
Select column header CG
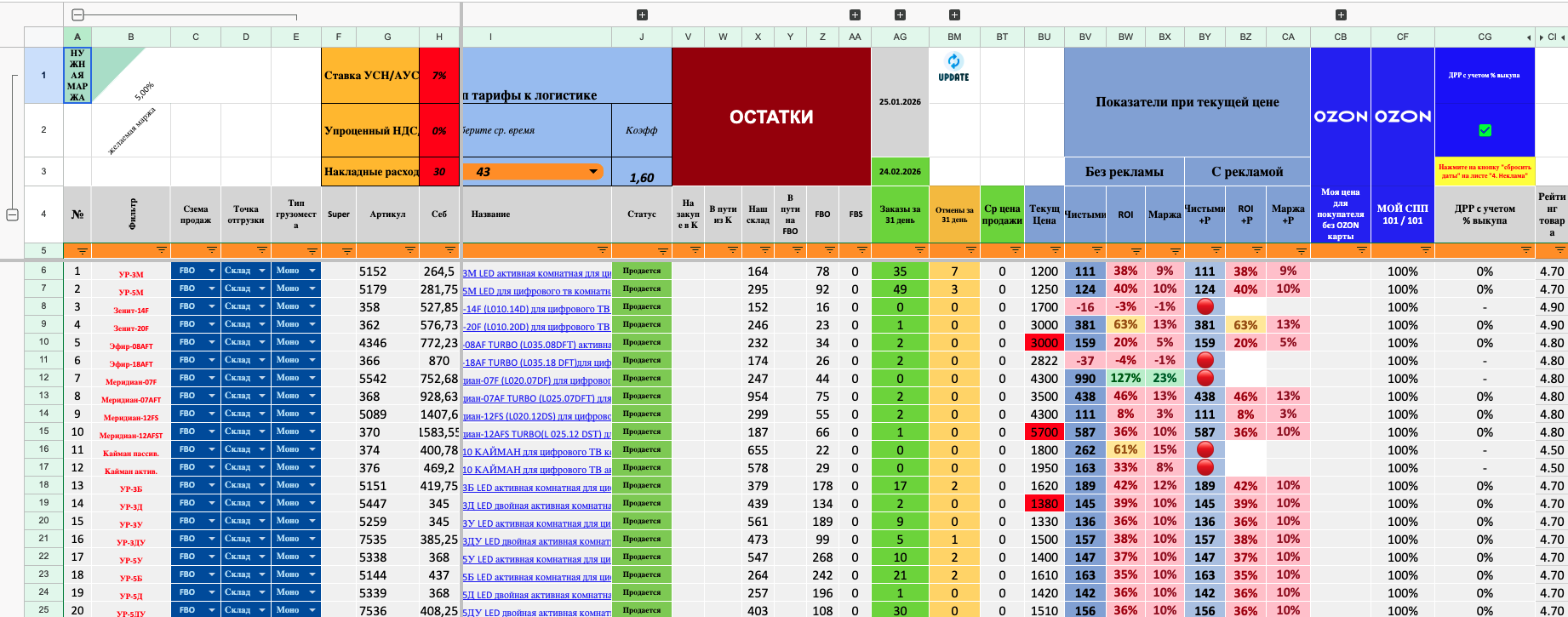pos(1485,37)
